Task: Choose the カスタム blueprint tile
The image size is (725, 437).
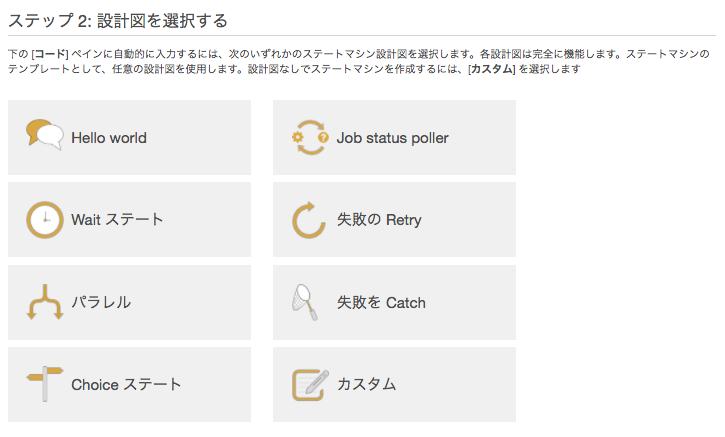Action: [x=394, y=384]
